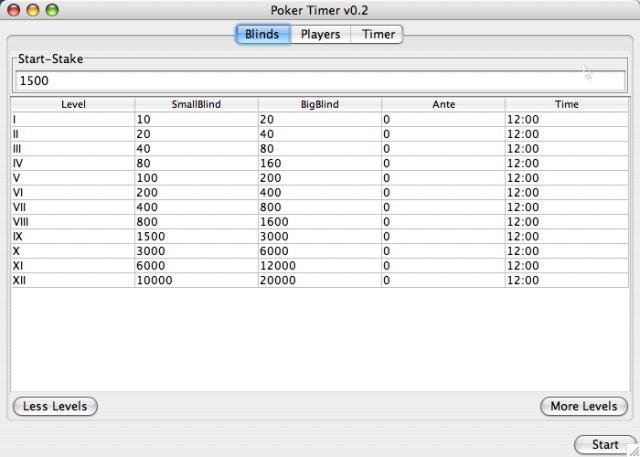Select level IX cell

73,237
